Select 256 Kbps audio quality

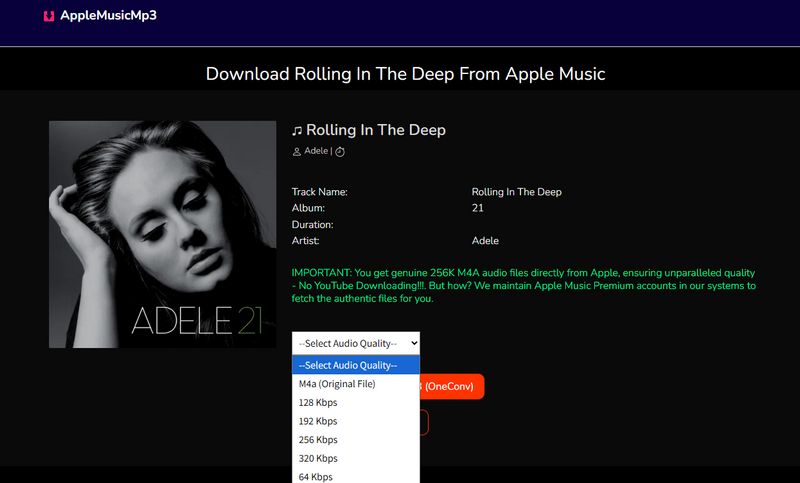point(356,440)
